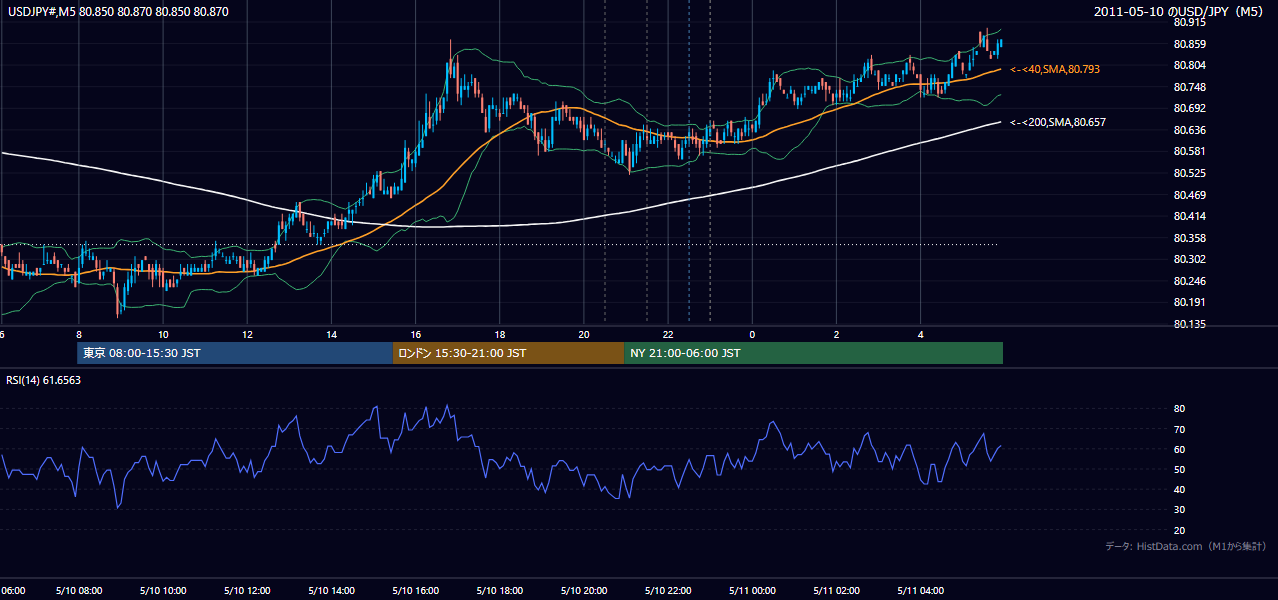Click the RSI(14) 61.6563 indicator label
Viewport: 1278px width, 600px height.
click(x=44, y=380)
